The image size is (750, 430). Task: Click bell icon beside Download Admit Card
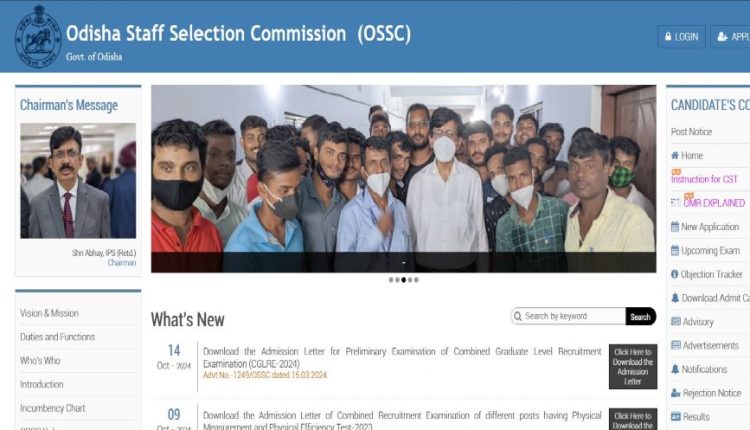675,298
